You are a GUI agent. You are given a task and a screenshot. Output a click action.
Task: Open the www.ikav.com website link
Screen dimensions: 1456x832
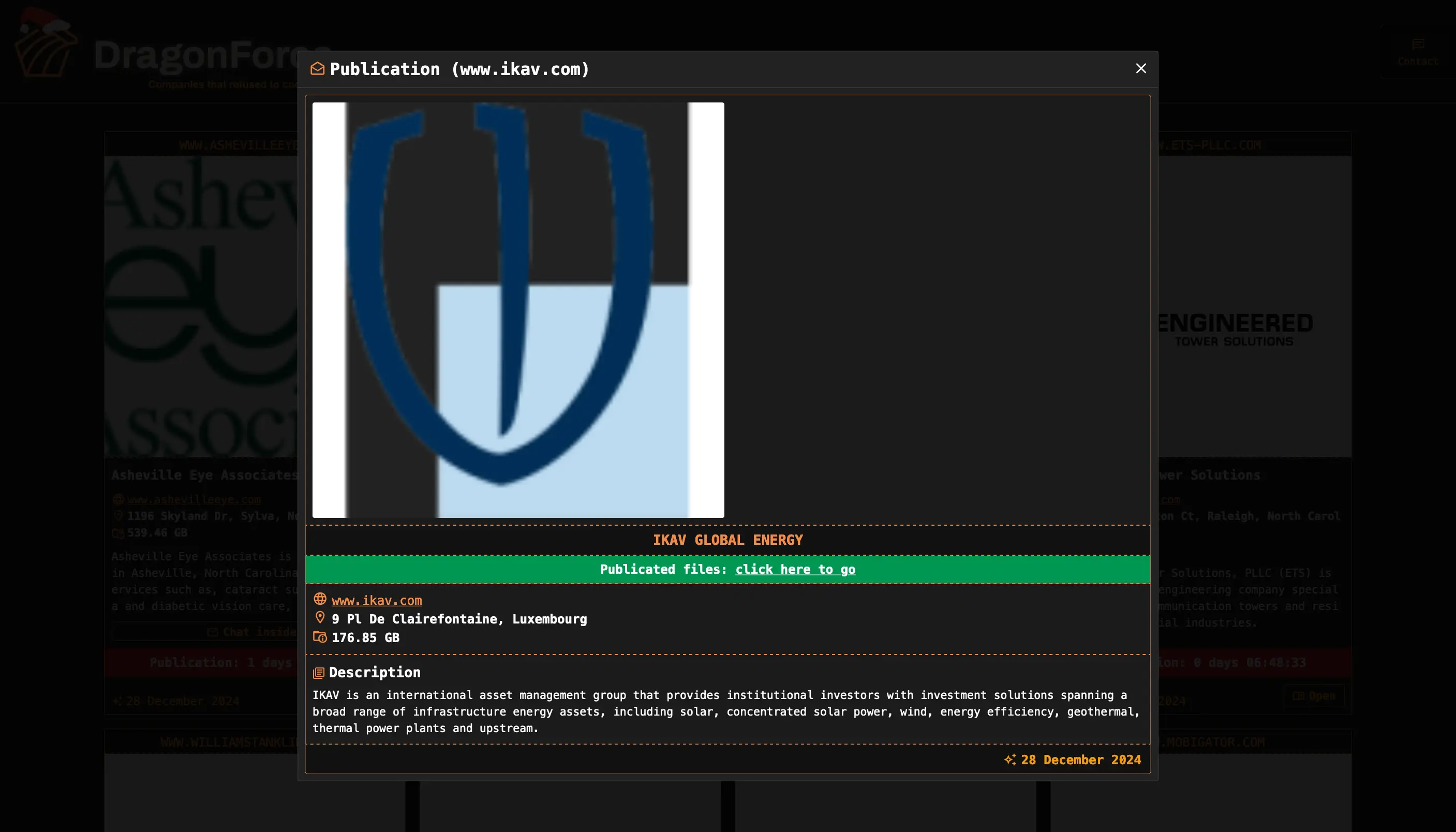(x=377, y=600)
